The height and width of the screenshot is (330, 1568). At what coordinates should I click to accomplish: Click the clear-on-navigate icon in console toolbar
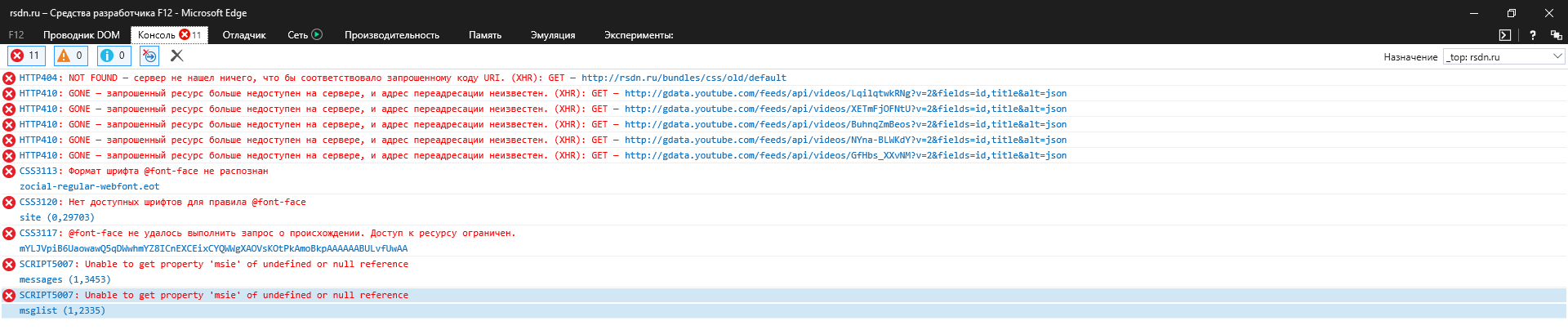pyautogui.click(x=149, y=56)
